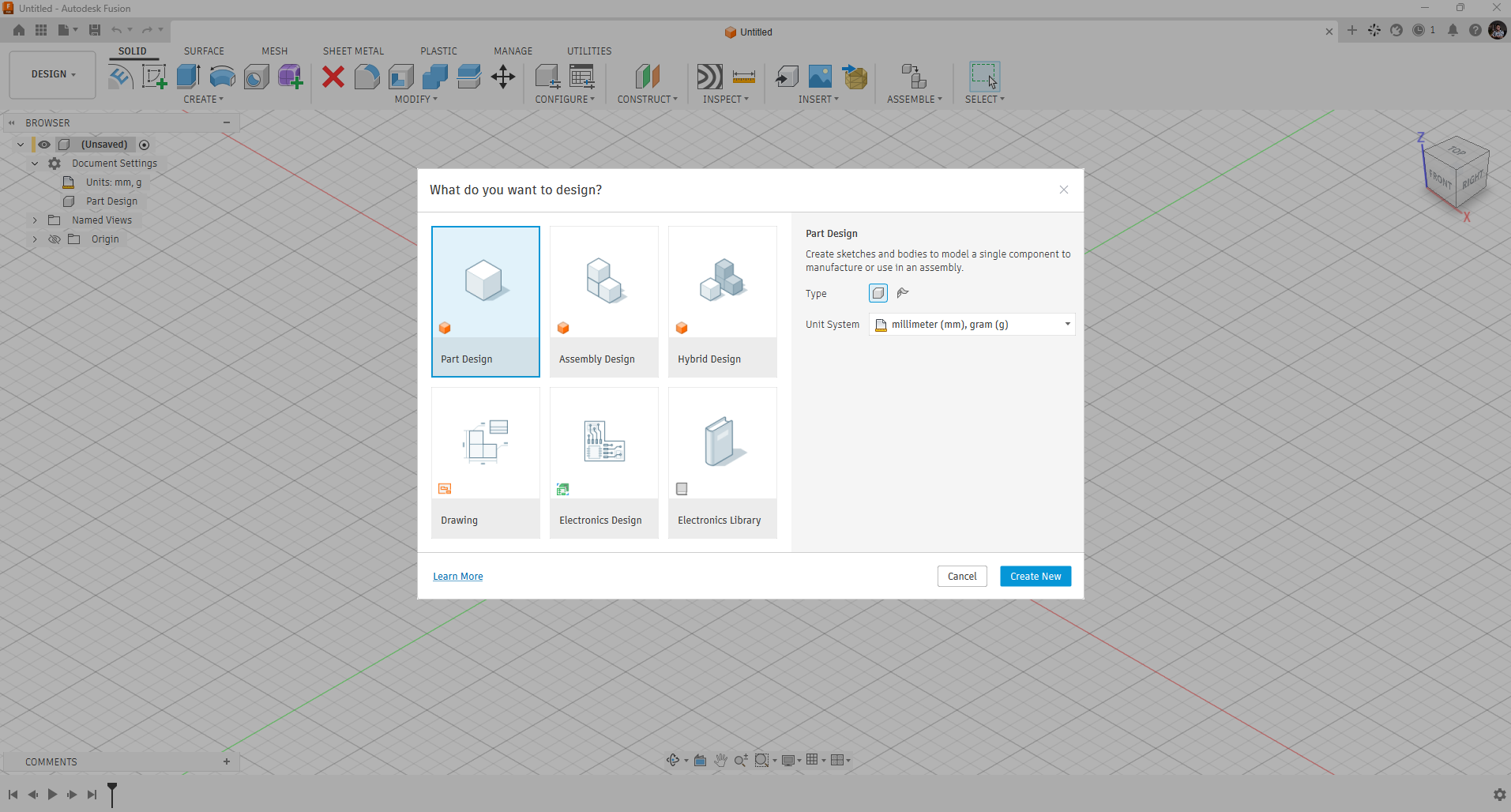Click the red Delete X icon
1511x812 pixels.
tap(333, 77)
